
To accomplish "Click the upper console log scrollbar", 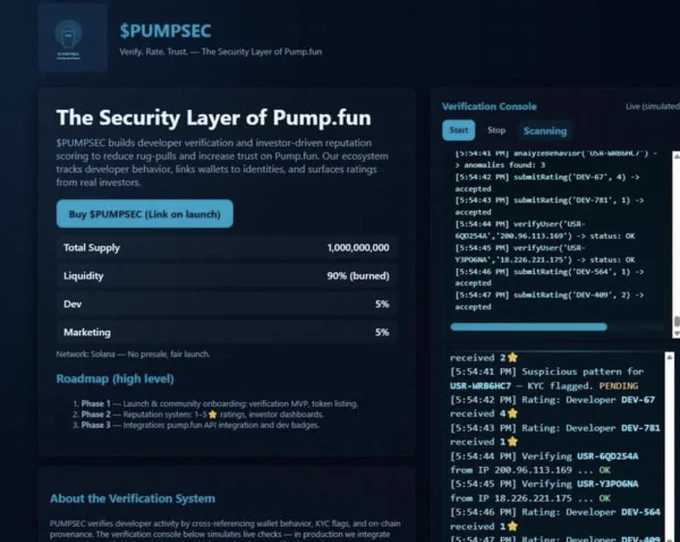I will [676, 244].
